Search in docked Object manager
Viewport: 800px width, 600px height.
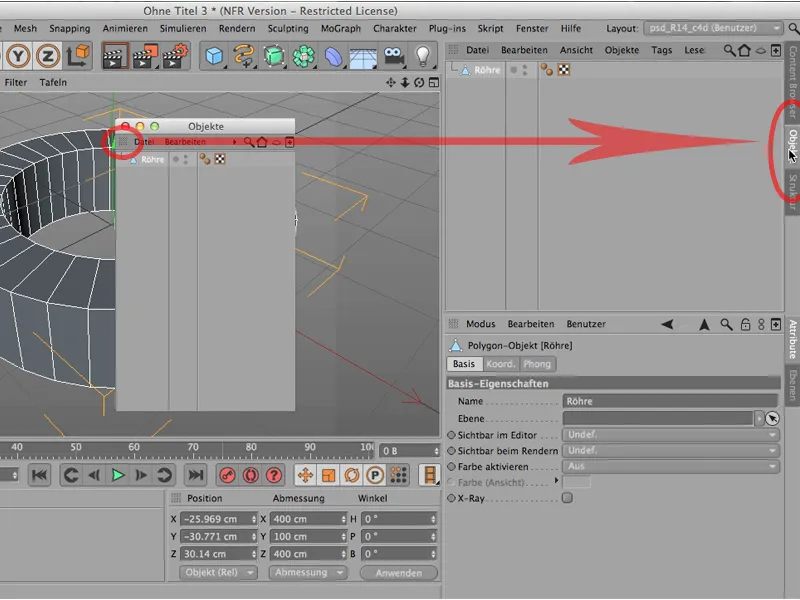pos(730,51)
